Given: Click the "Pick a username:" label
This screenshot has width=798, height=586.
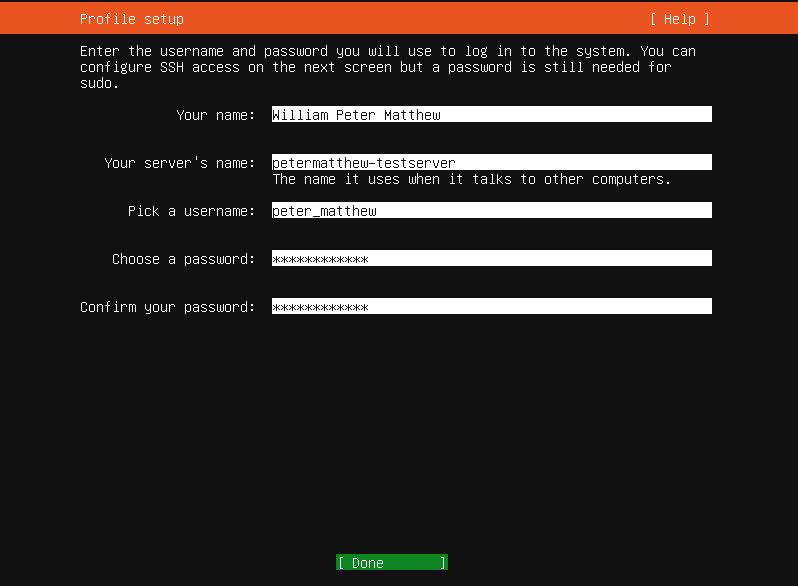Looking at the screenshot, I should (x=192, y=211).
